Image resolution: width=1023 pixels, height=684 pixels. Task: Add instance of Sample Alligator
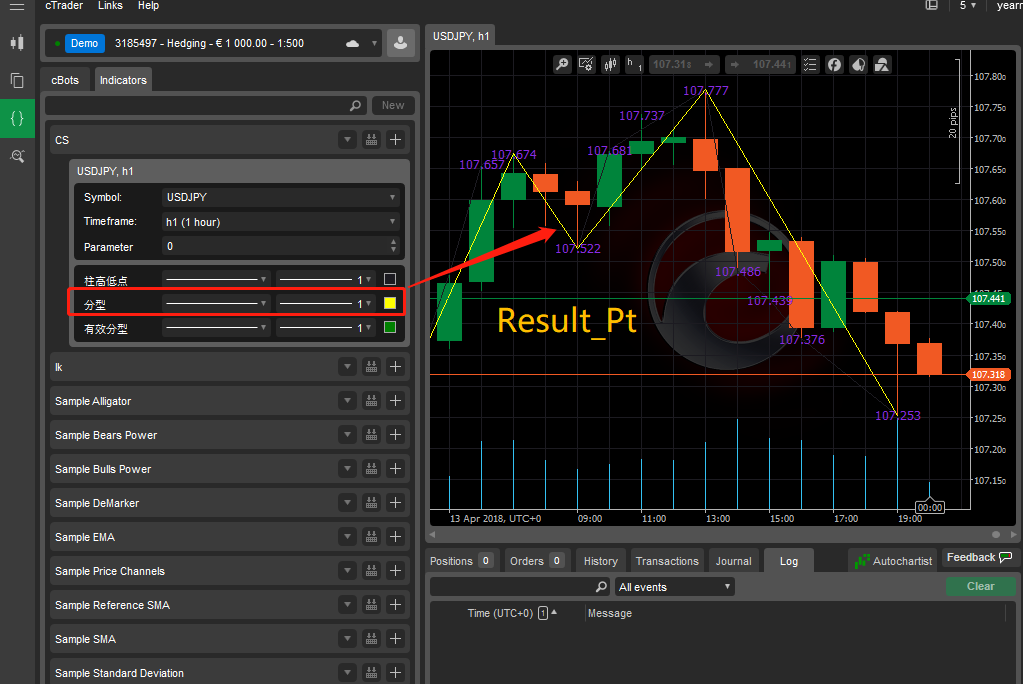coord(395,401)
